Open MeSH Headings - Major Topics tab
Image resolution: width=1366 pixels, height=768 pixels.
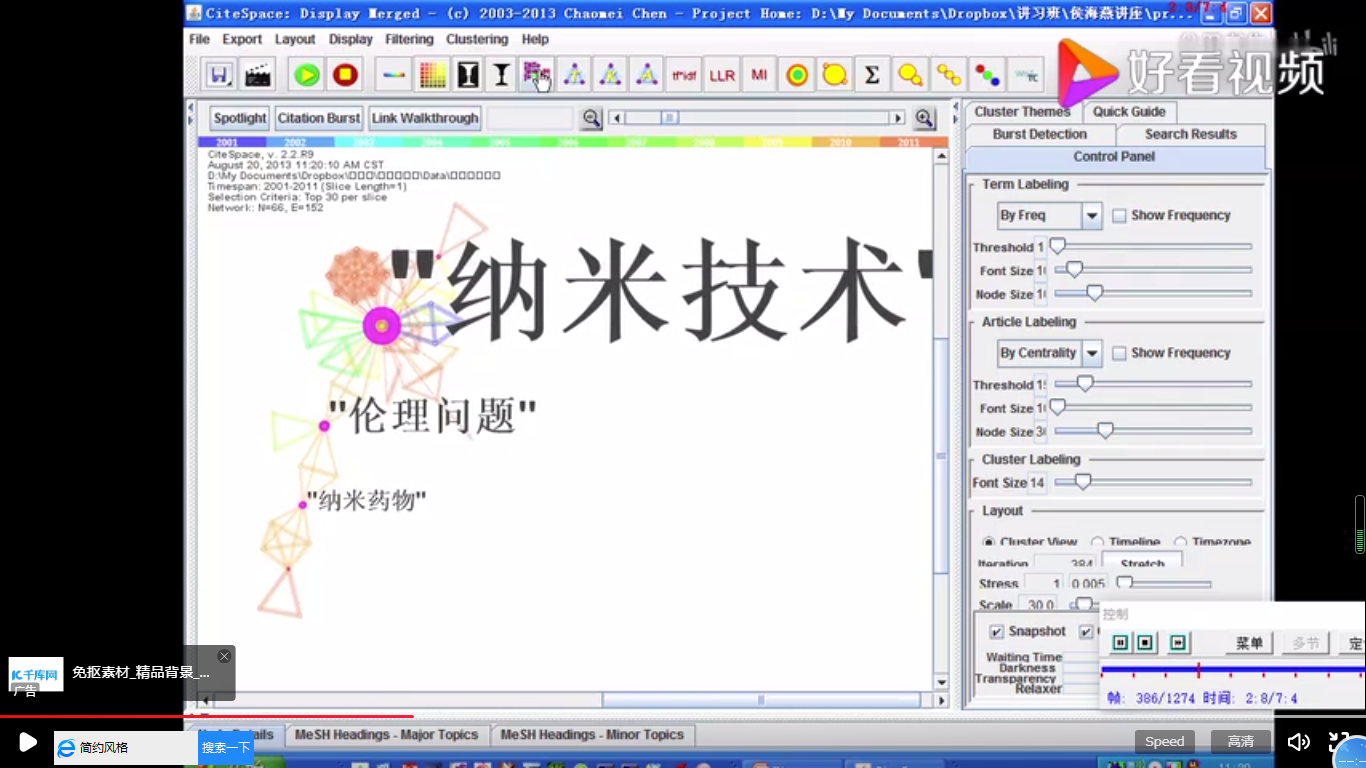[x=386, y=735]
